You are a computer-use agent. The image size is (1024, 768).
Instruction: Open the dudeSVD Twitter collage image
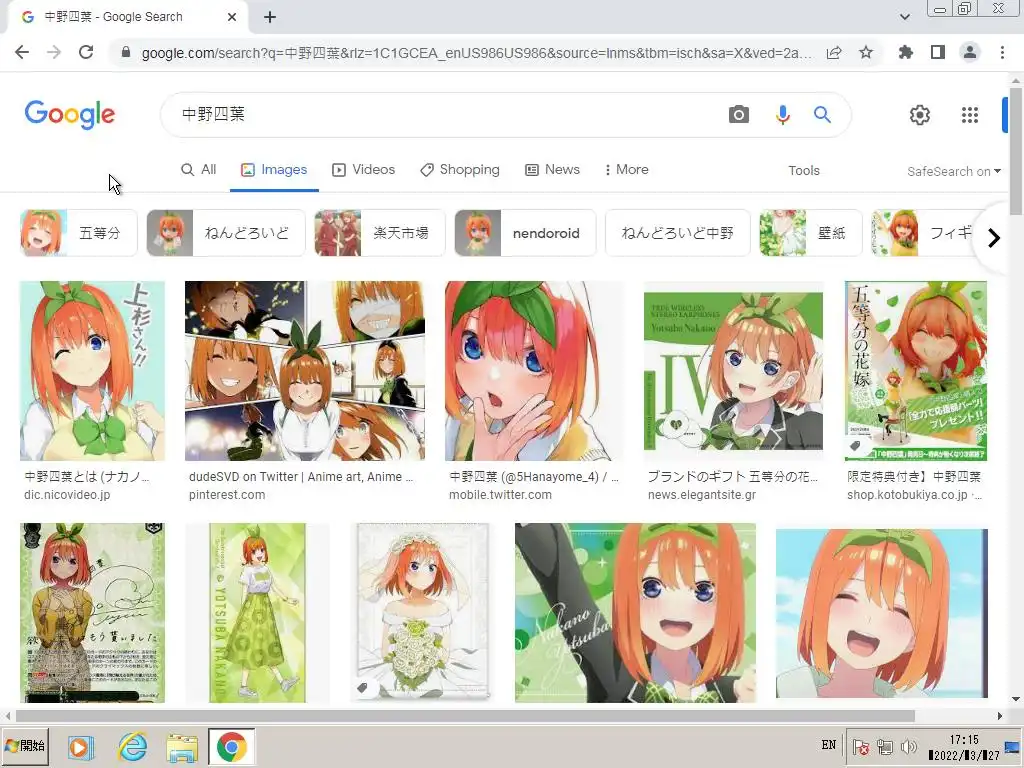click(305, 371)
